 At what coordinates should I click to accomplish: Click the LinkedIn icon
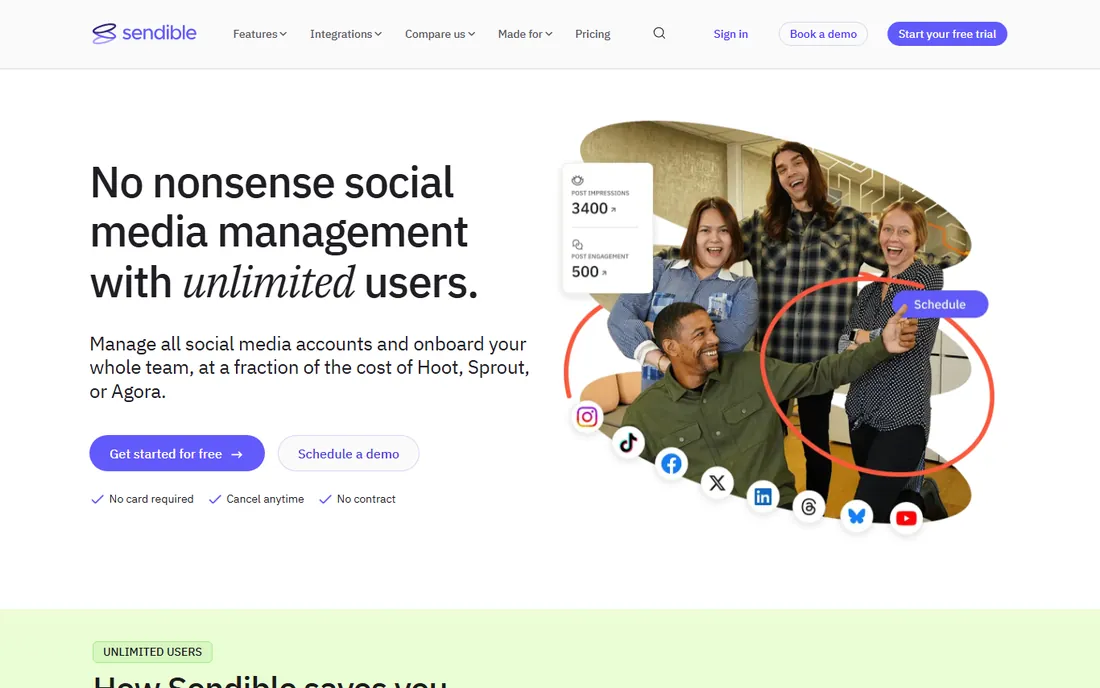coord(763,497)
